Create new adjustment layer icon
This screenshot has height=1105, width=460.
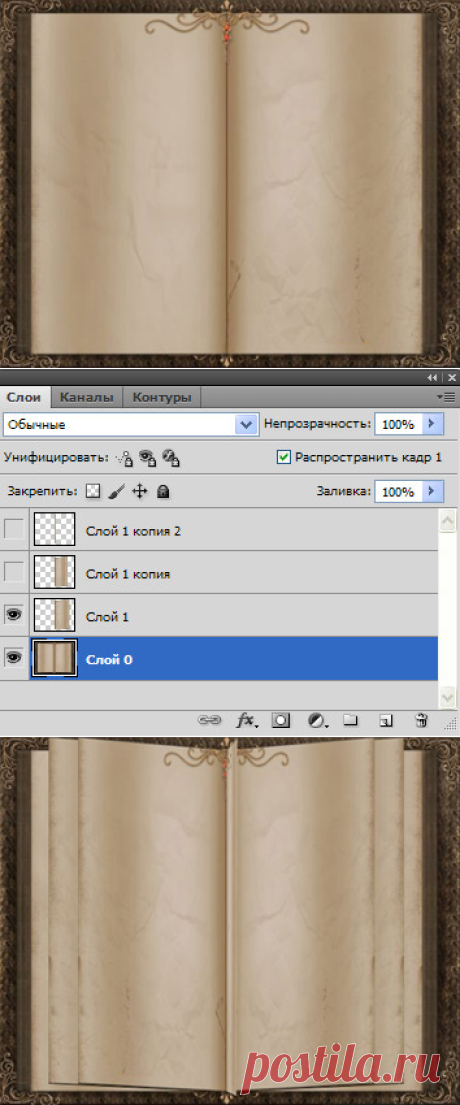click(318, 720)
